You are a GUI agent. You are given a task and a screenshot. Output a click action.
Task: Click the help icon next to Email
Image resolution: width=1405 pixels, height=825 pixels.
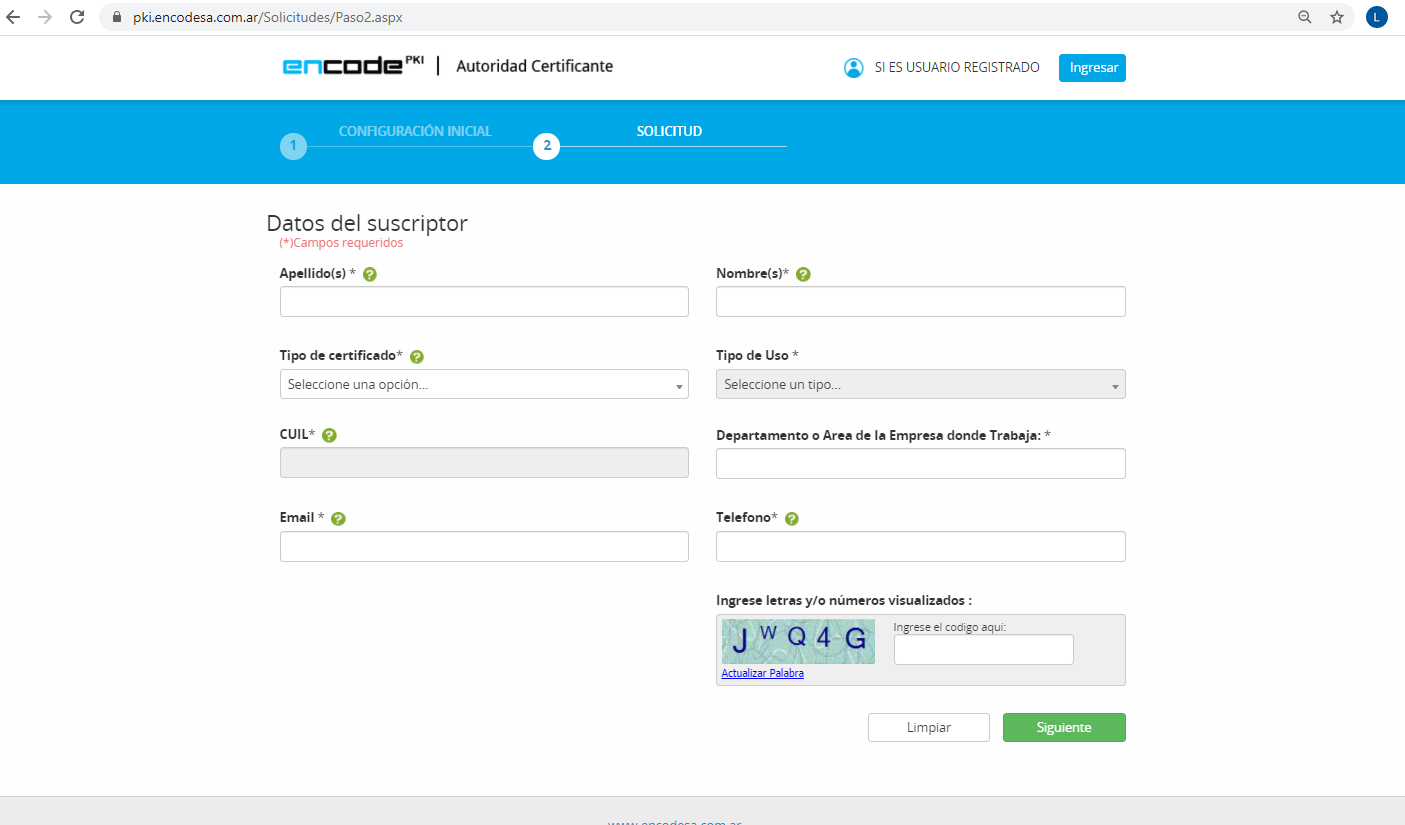coord(338,518)
